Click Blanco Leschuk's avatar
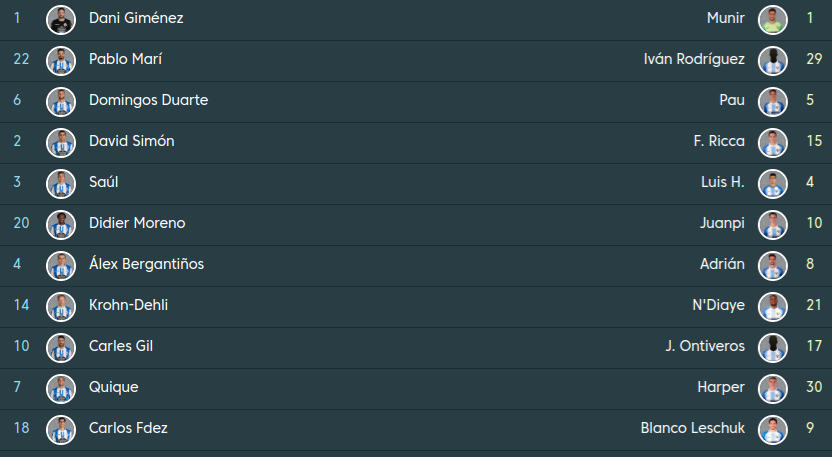Viewport: 832px width, 457px height. point(772,429)
